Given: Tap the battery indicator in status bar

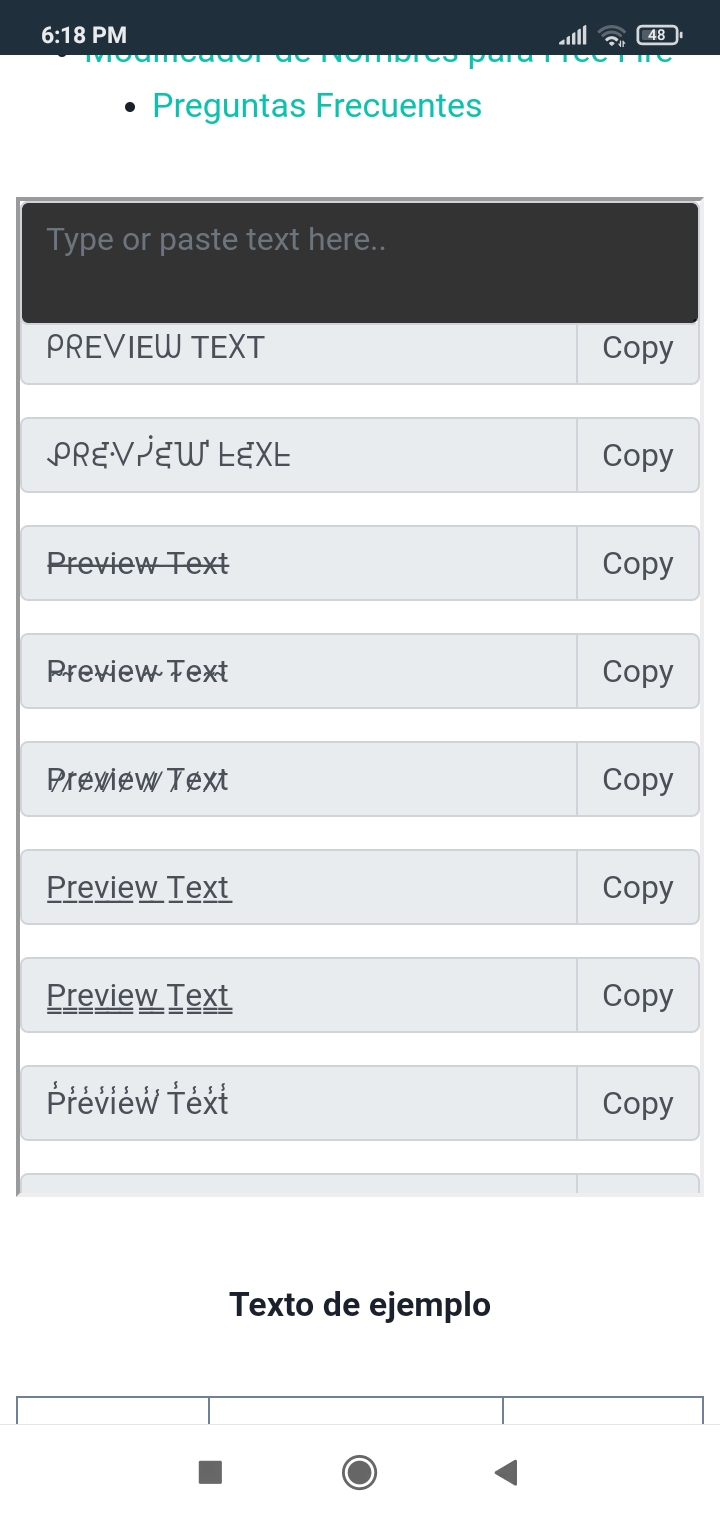Looking at the screenshot, I should (x=657, y=35).
